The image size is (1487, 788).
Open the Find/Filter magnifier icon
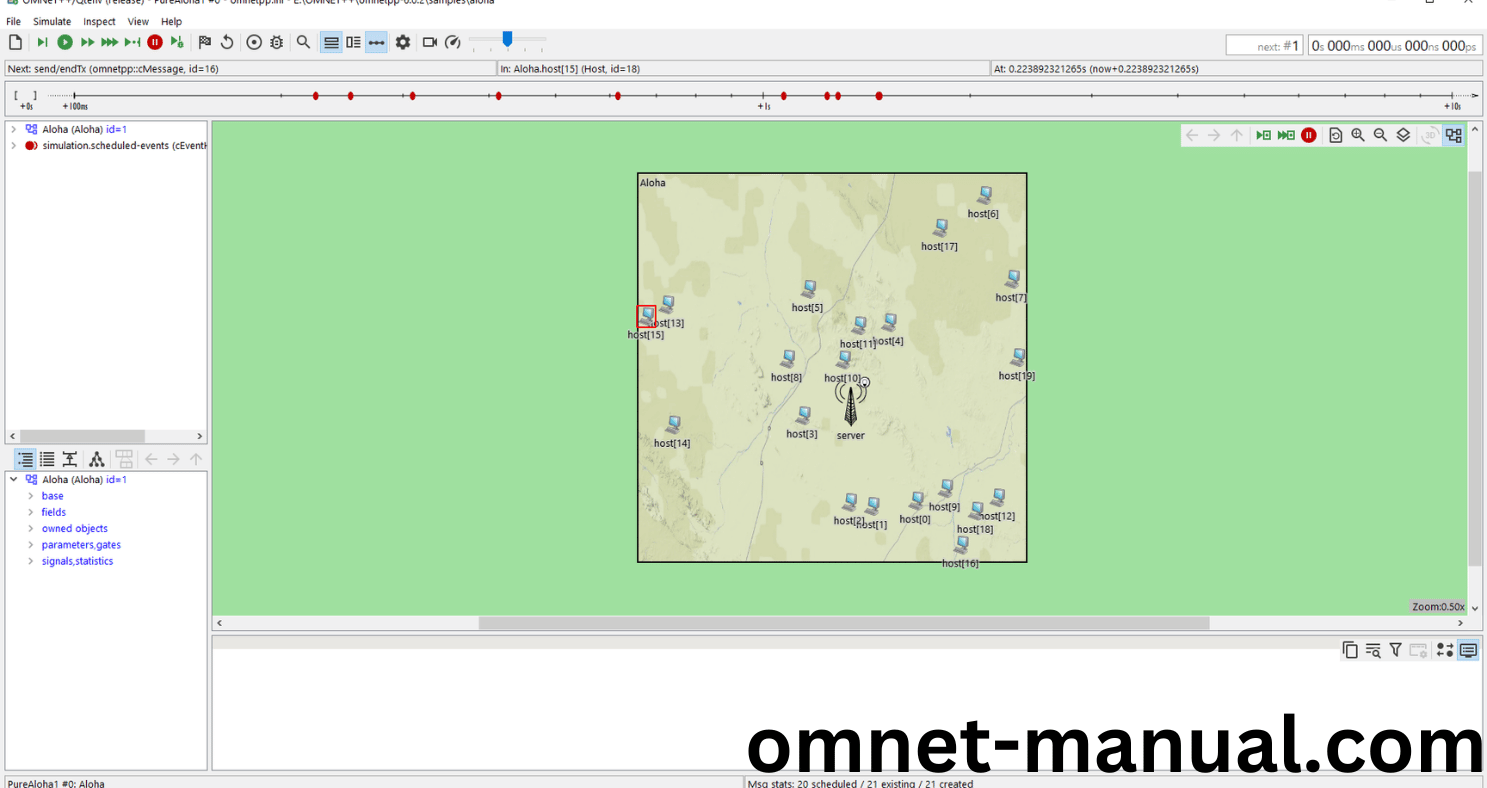click(303, 42)
